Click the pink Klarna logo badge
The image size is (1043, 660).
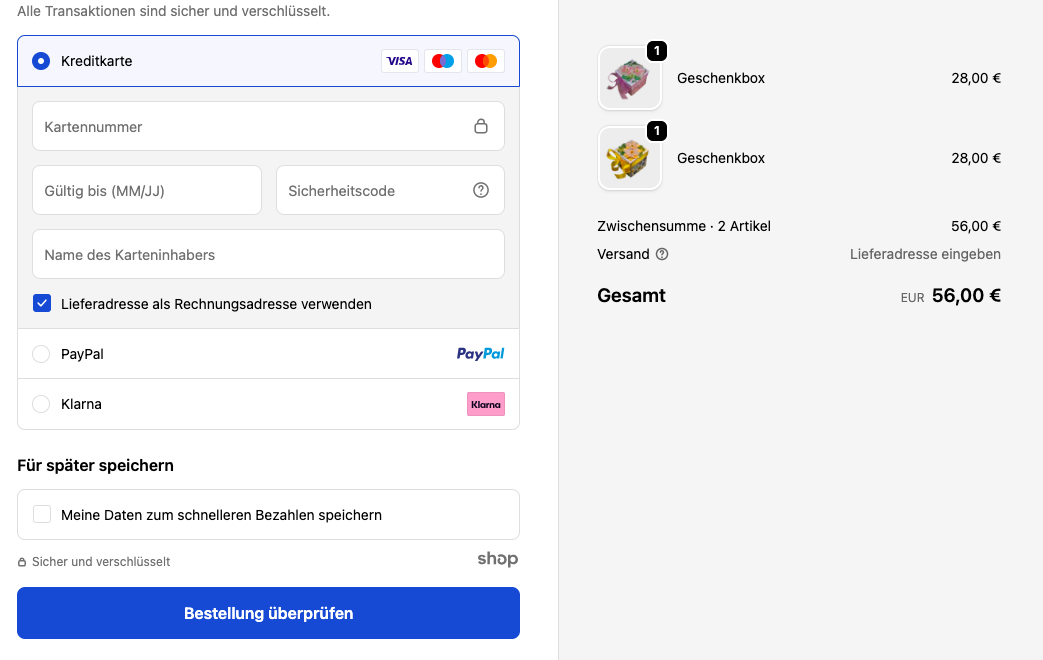pos(486,404)
